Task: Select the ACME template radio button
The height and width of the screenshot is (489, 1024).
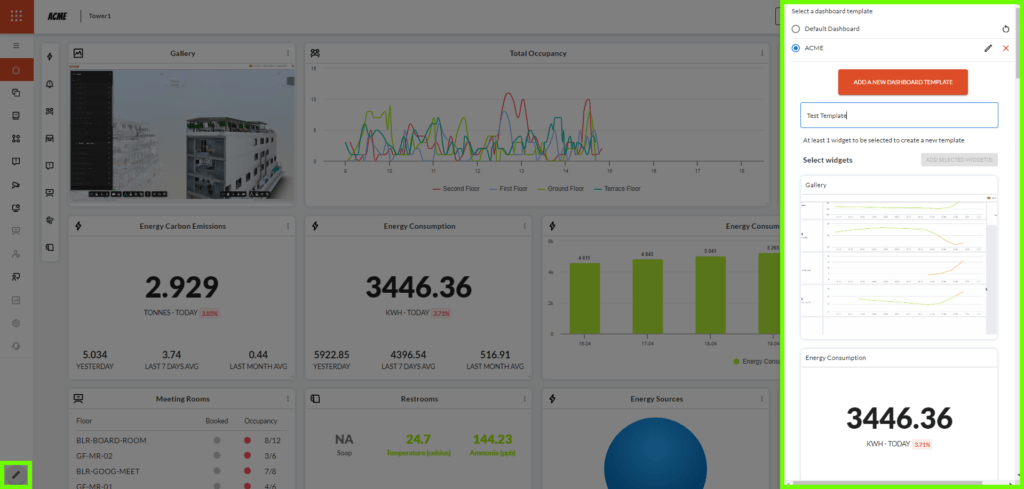Action: coord(796,48)
